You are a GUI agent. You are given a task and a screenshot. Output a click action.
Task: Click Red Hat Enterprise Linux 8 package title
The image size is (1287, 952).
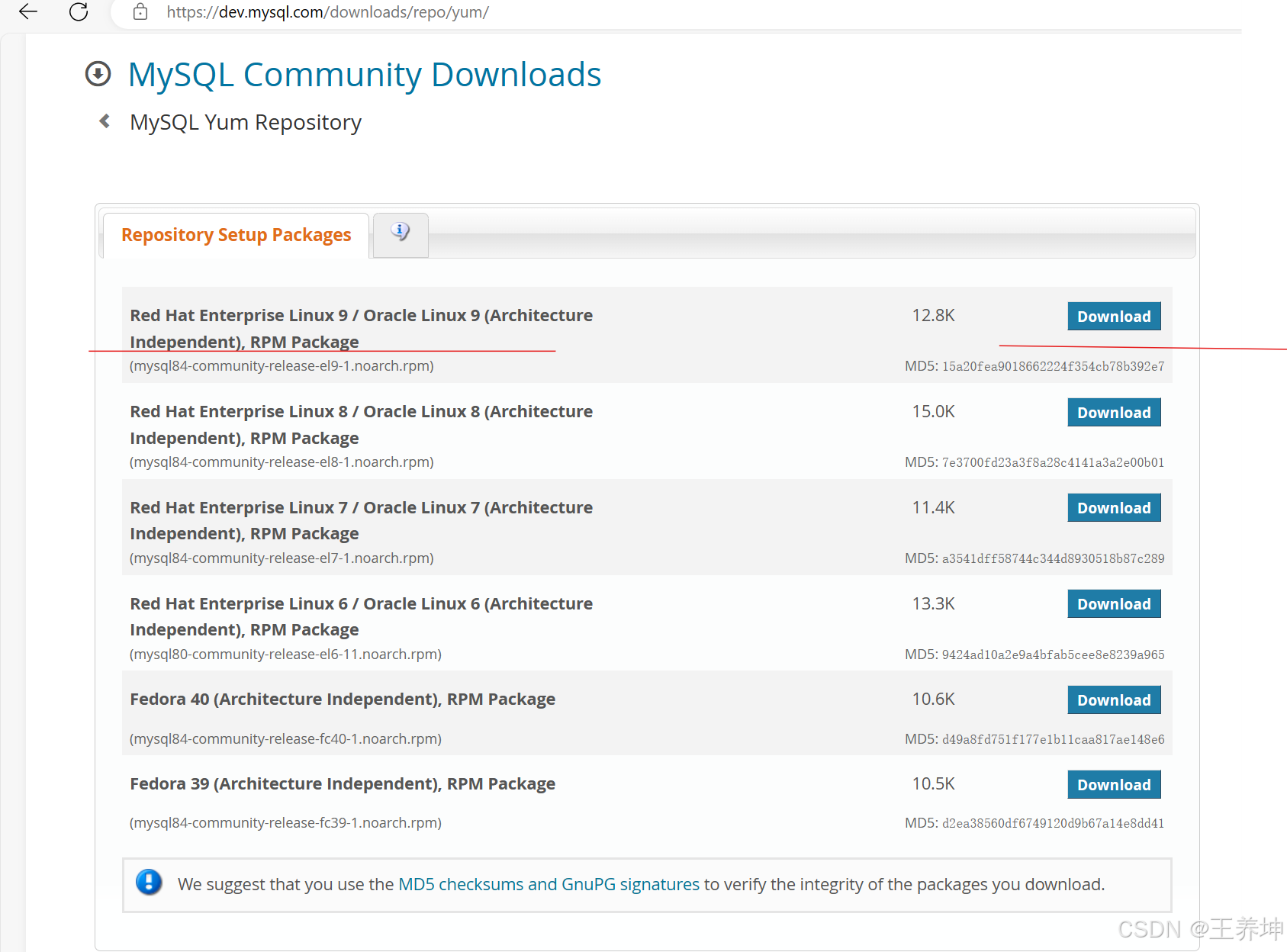pos(361,425)
